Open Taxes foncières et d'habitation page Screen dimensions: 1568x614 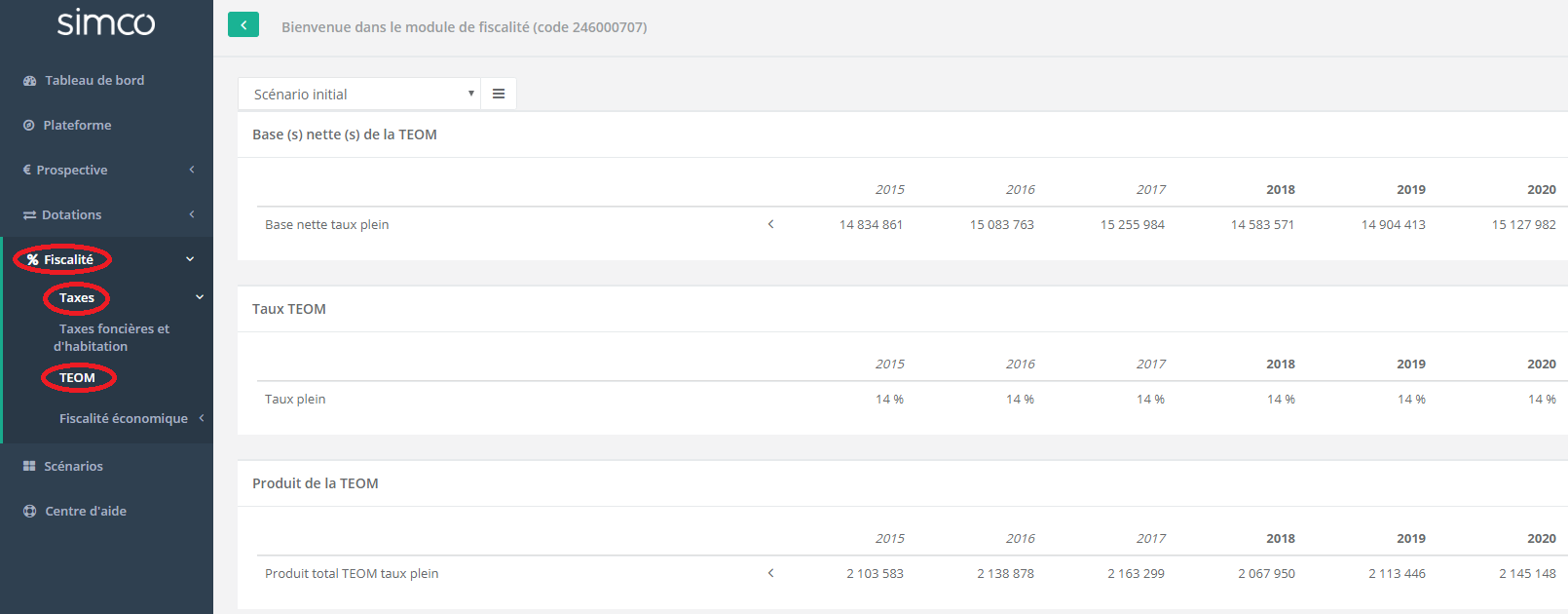[x=113, y=337]
